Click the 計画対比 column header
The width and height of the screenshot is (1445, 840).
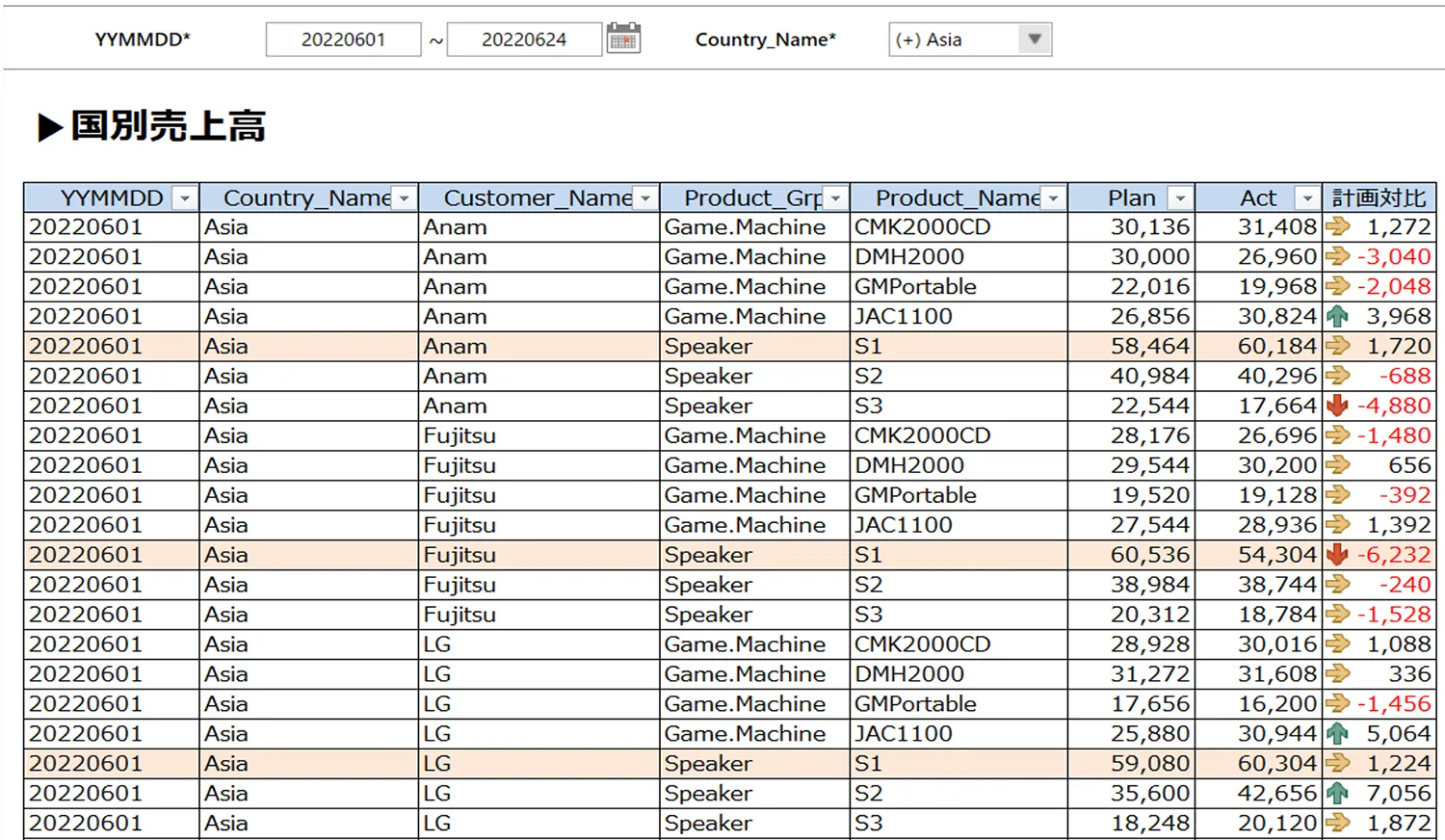click(x=1379, y=198)
